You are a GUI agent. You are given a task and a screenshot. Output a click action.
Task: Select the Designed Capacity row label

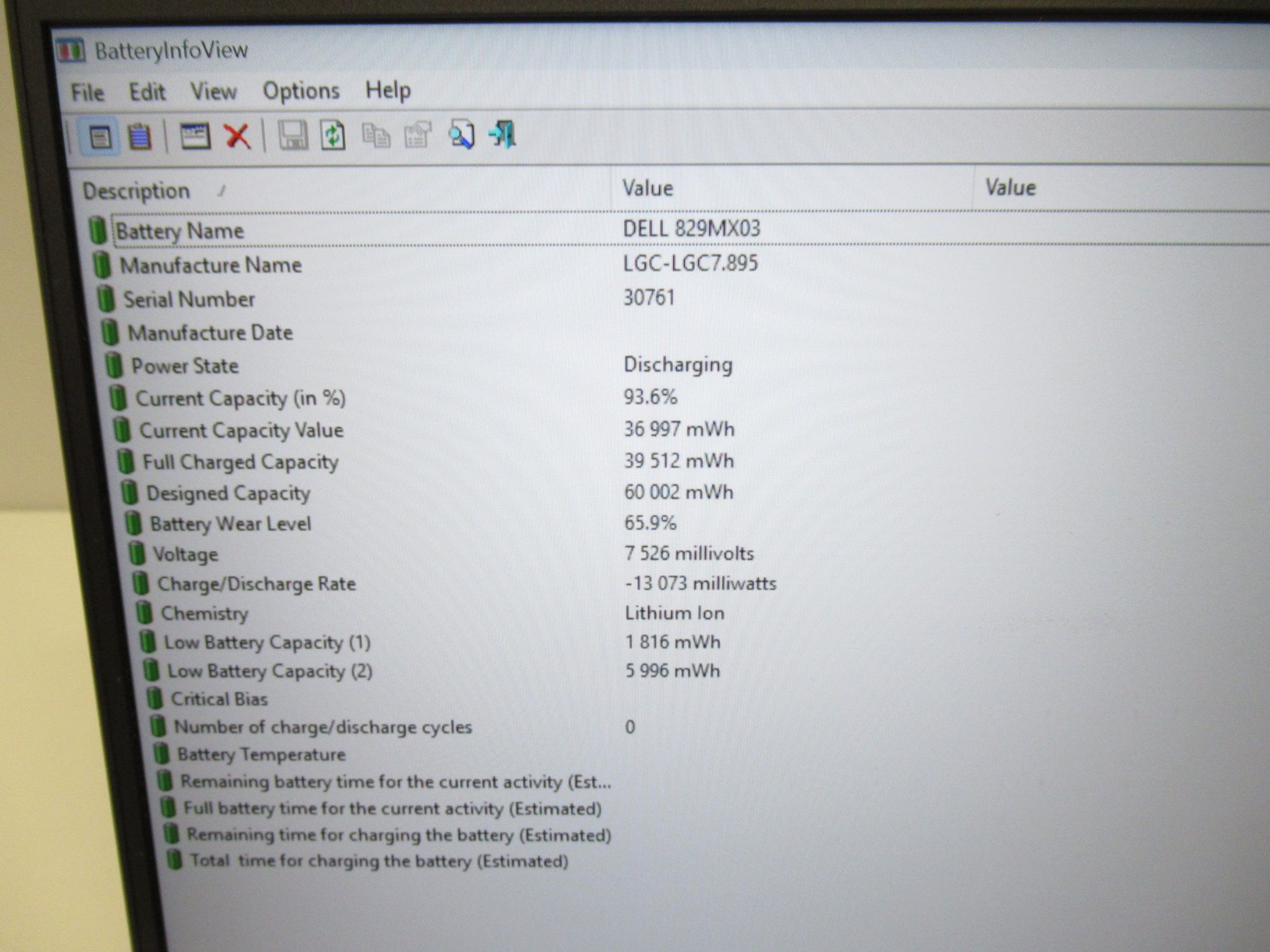(228, 493)
